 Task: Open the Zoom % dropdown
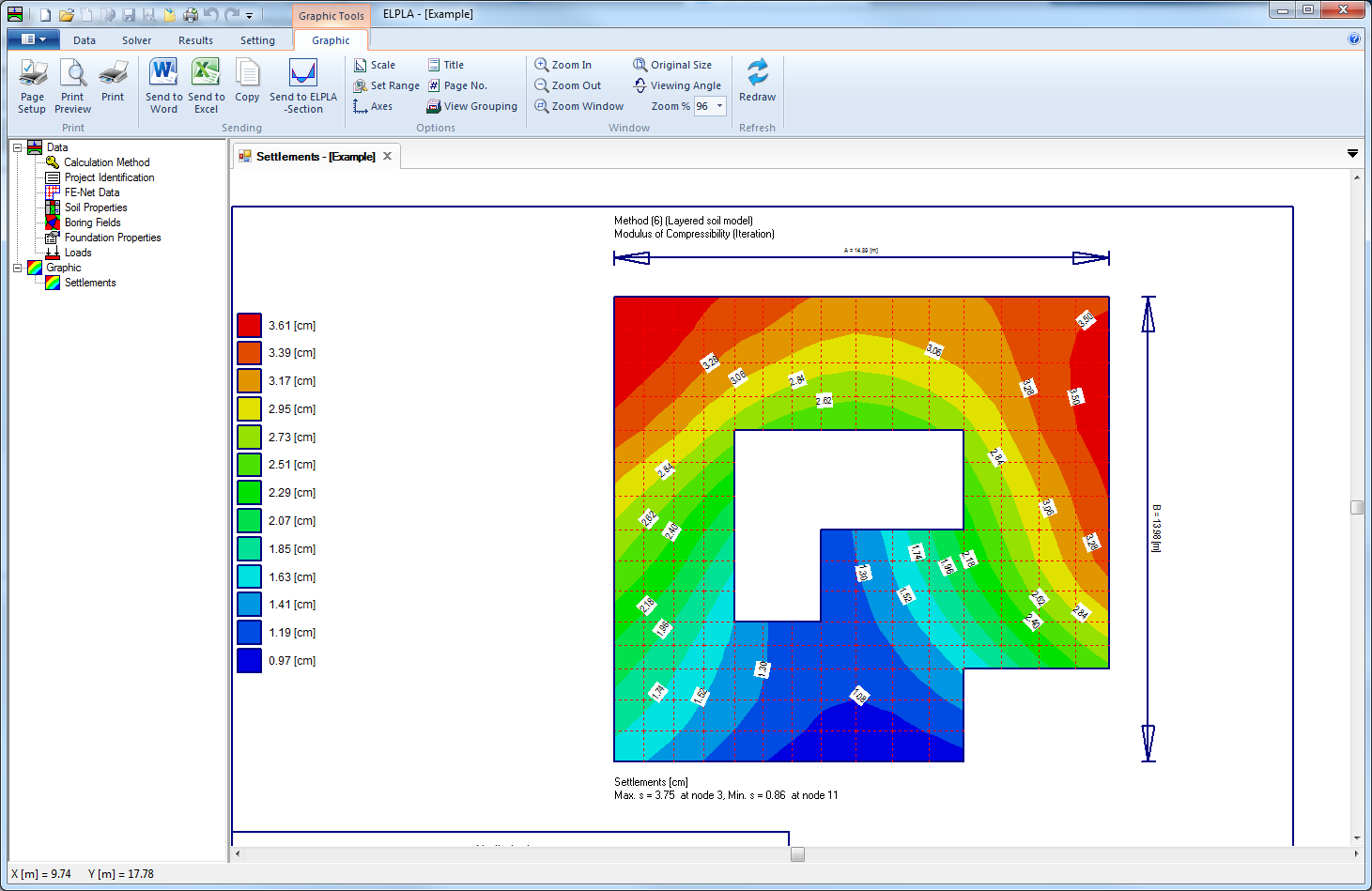click(x=719, y=106)
